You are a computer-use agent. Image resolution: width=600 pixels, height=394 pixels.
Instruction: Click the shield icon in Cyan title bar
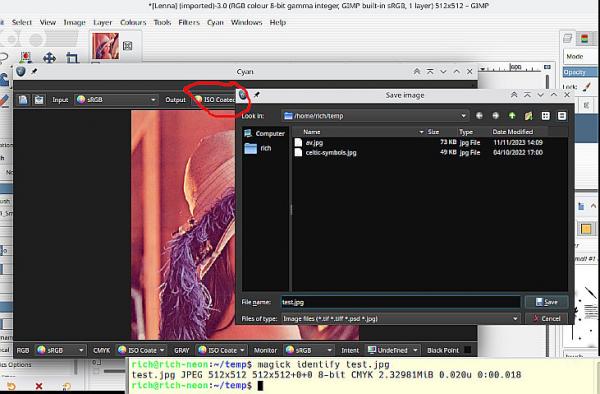21,71
